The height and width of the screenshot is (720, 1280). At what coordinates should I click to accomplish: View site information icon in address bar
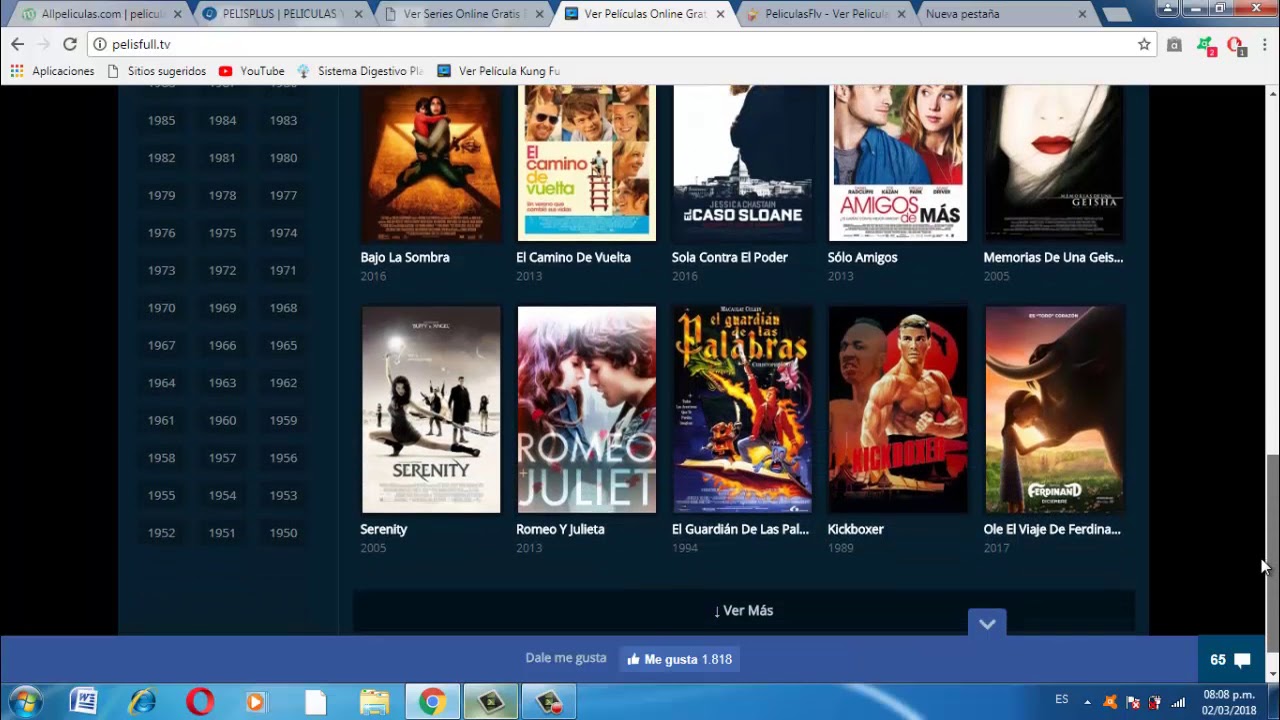[x=99, y=44]
